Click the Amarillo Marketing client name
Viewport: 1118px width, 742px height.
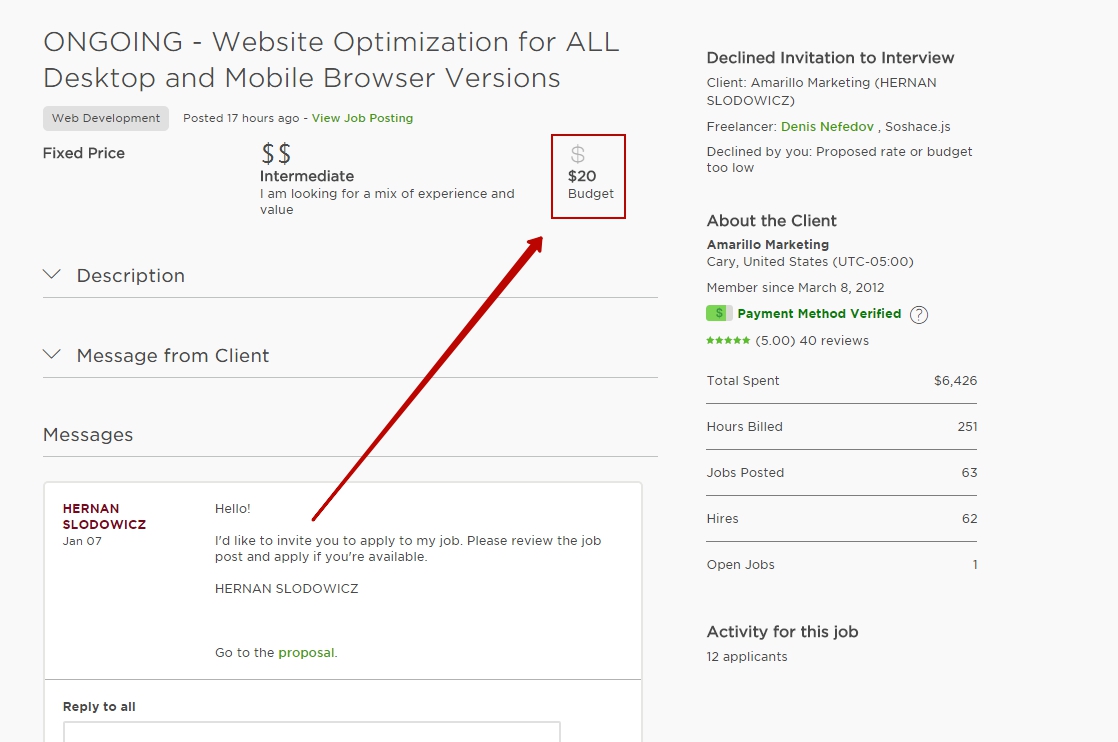pos(767,244)
